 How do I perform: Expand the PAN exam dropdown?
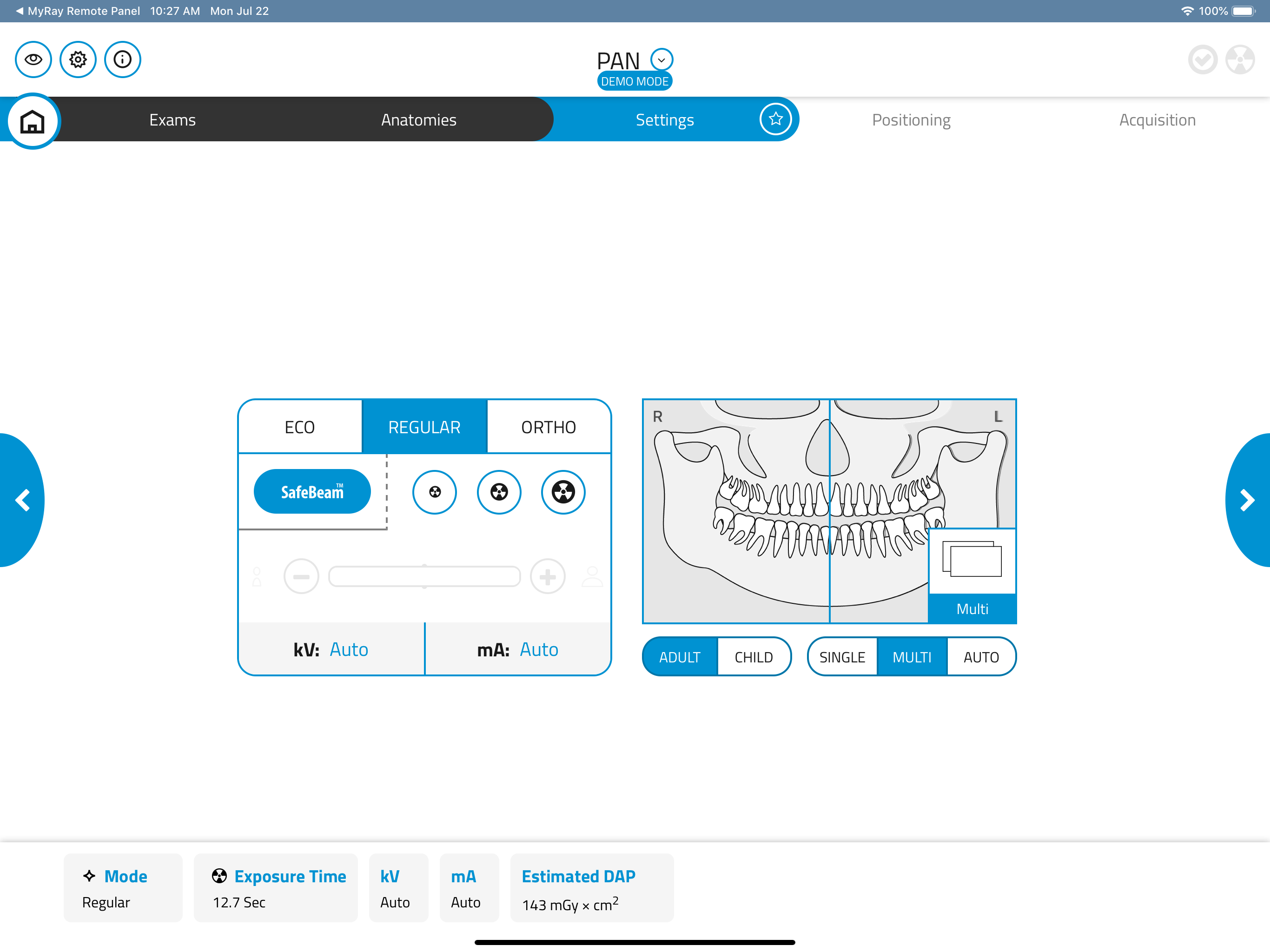coord(661,59)
